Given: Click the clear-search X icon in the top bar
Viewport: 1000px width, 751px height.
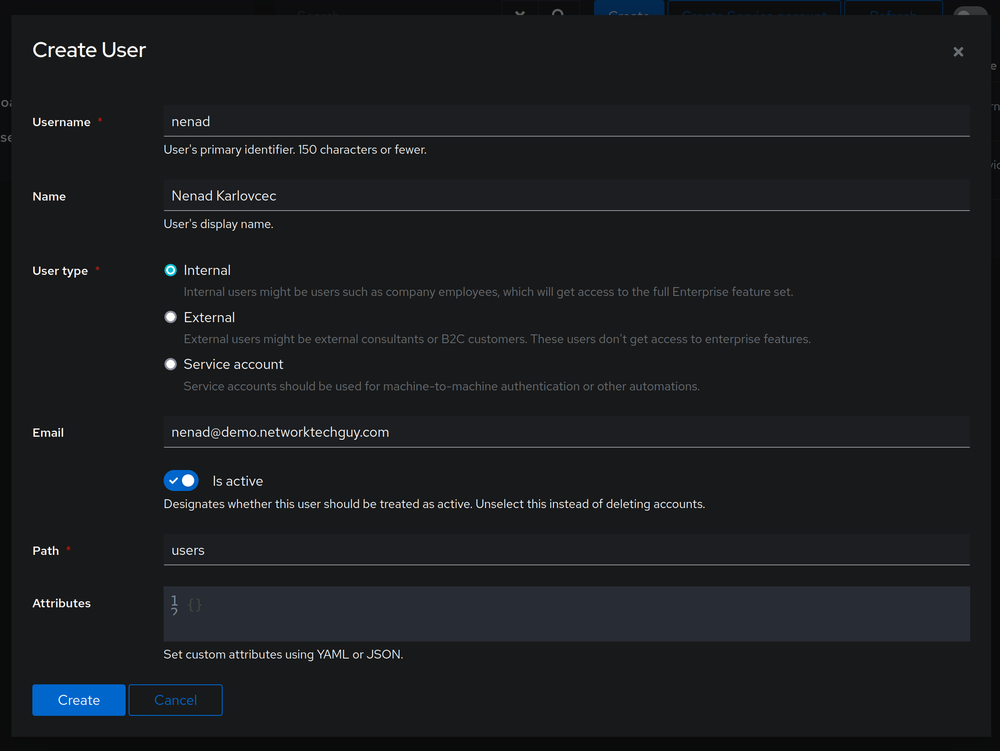Looking at the screenshot, I should (x=519, y=12).
